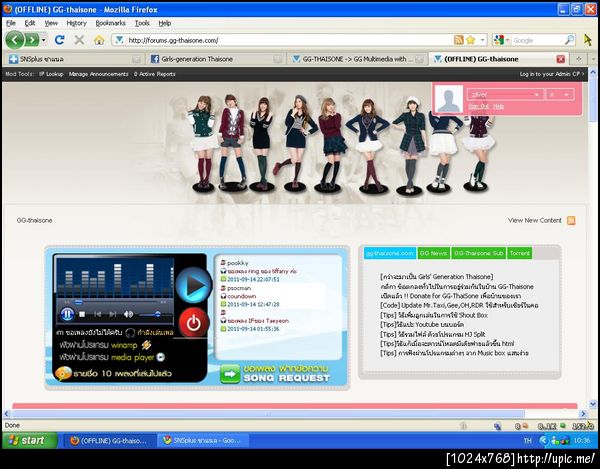
Task: Skip to the previous track in the player
Action: pos(98,314)
